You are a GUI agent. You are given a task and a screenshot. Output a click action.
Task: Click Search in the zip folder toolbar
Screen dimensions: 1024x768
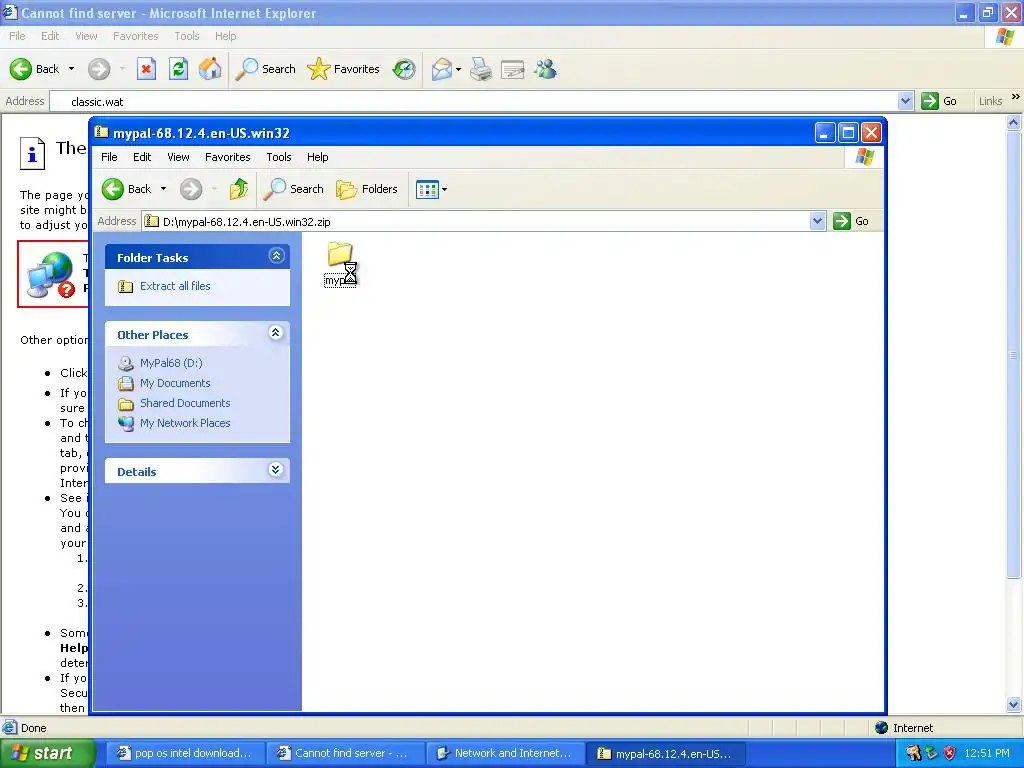pyautogui.click(x=293, y=189)
